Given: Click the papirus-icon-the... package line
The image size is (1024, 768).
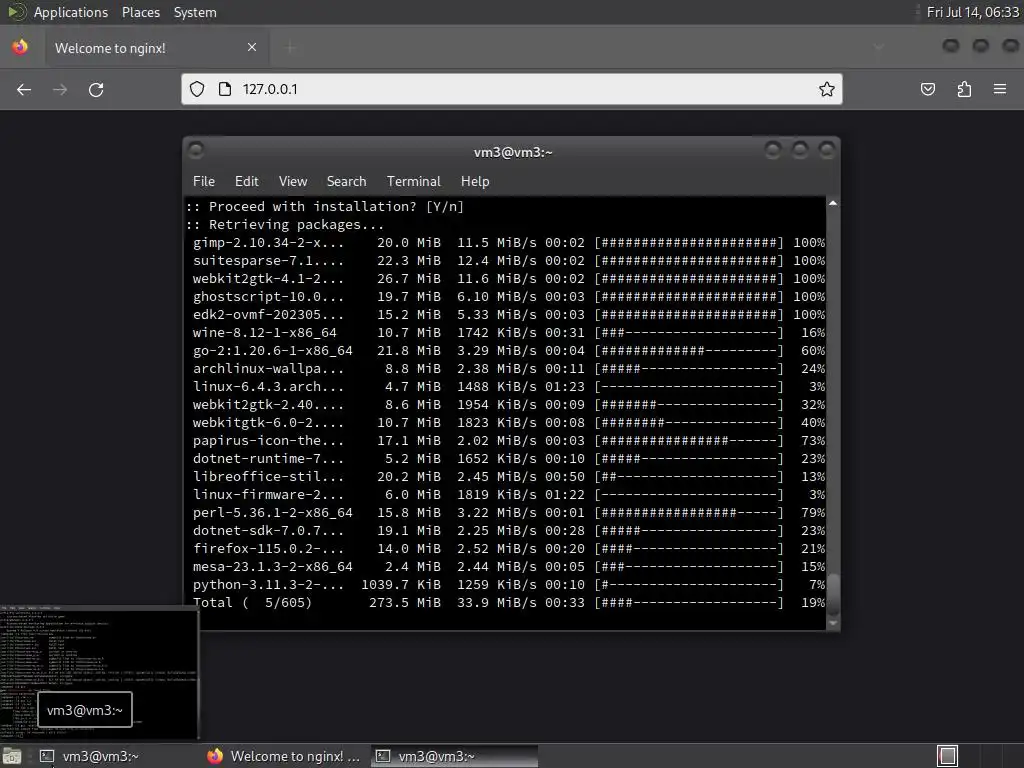Looking at the screenshot, I should click(509, 441).
